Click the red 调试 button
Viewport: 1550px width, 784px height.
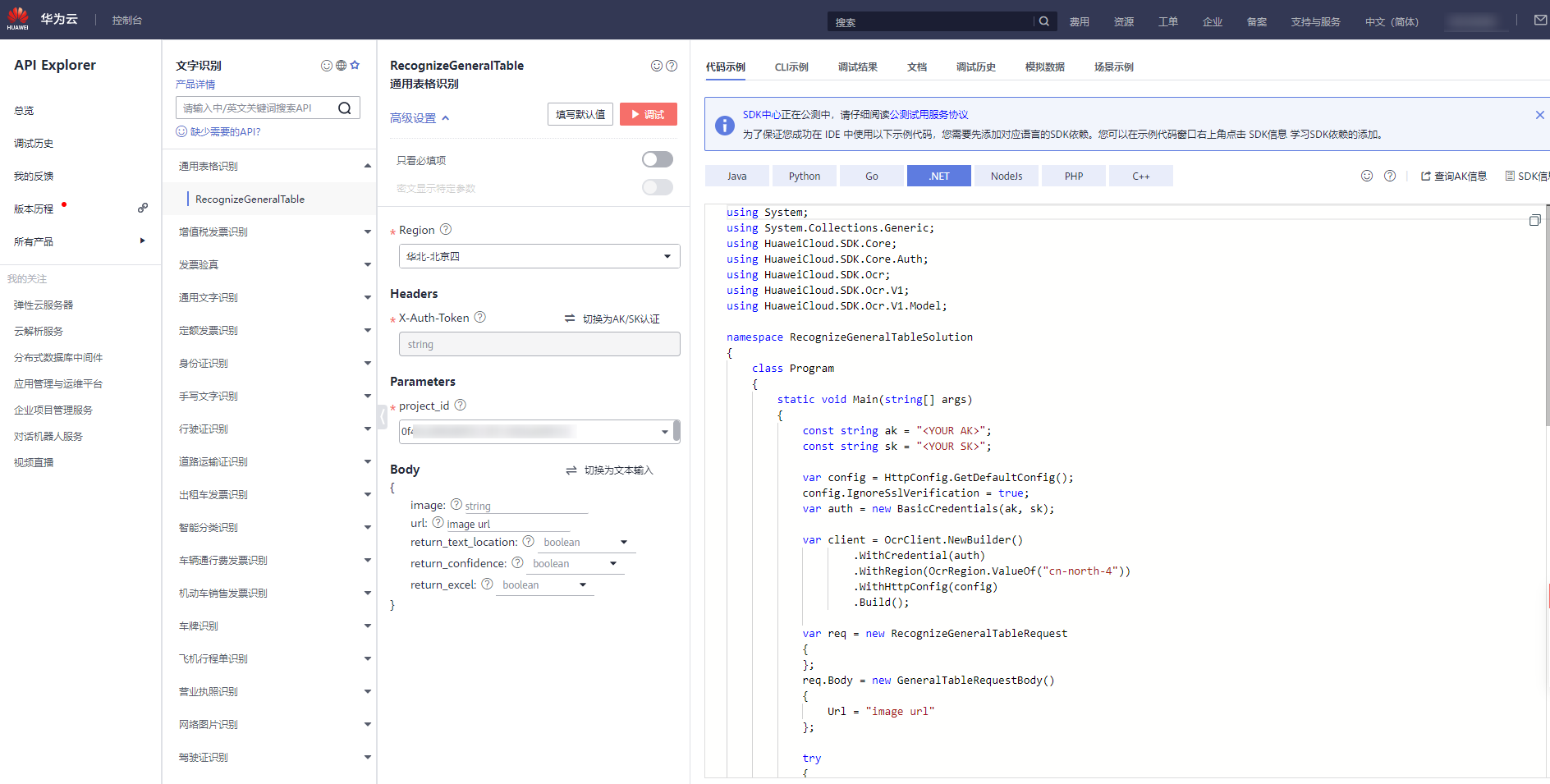pos(649,114)
